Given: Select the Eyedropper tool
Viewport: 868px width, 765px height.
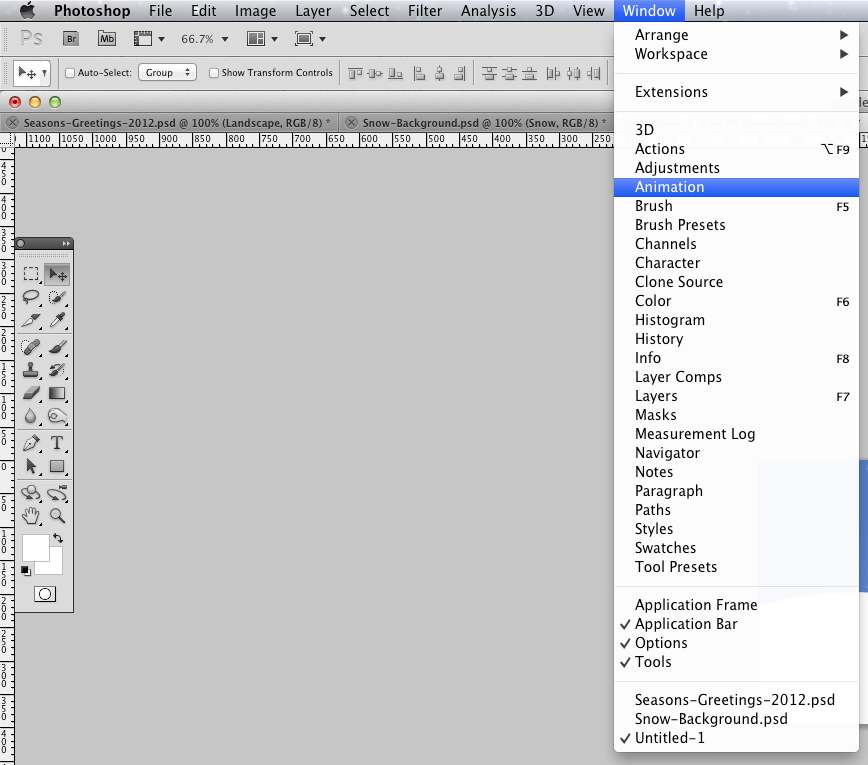Looking at the screenshot, I should (57, 320).
